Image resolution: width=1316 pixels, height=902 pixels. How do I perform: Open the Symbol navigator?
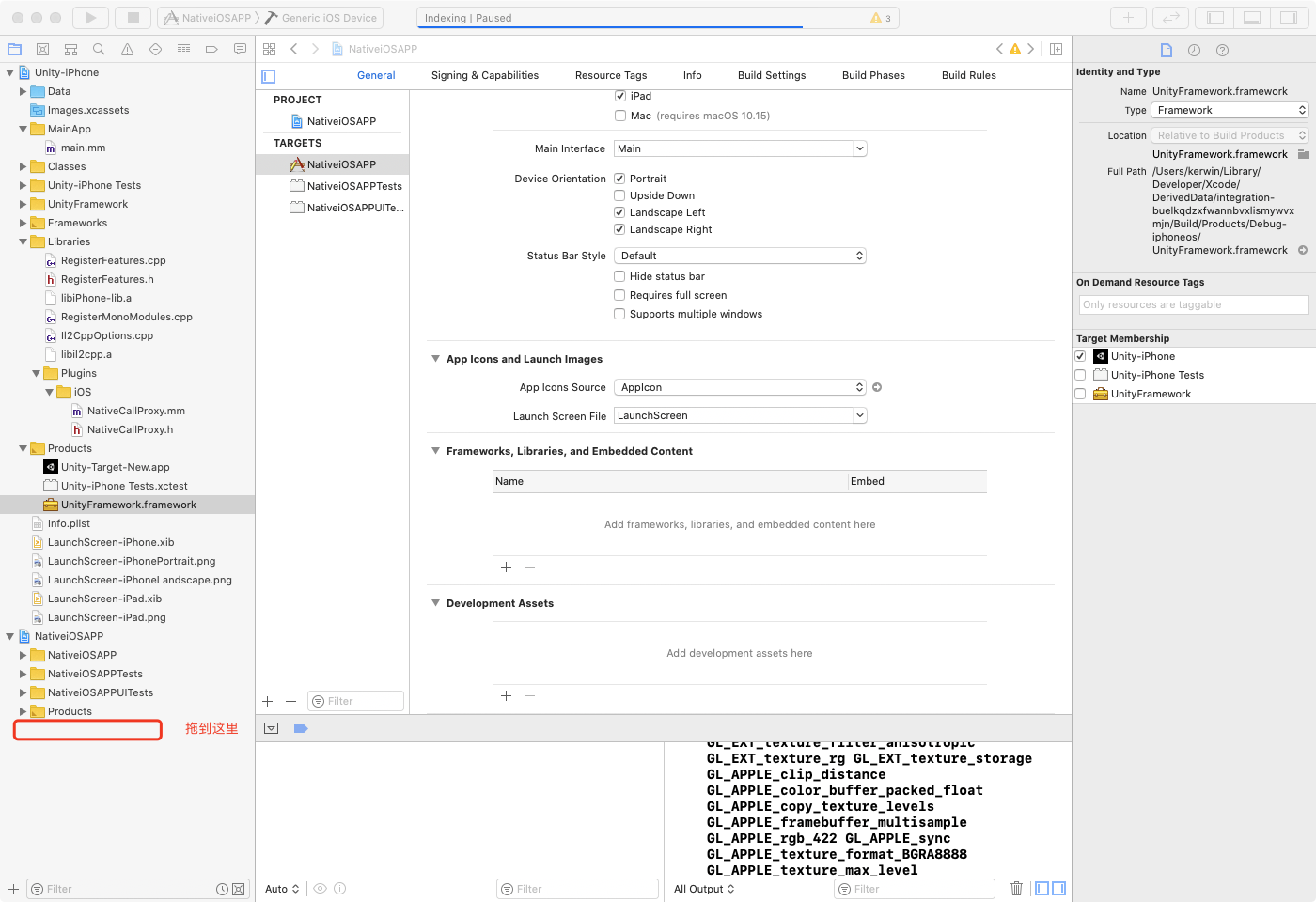[x=70, y=49]
